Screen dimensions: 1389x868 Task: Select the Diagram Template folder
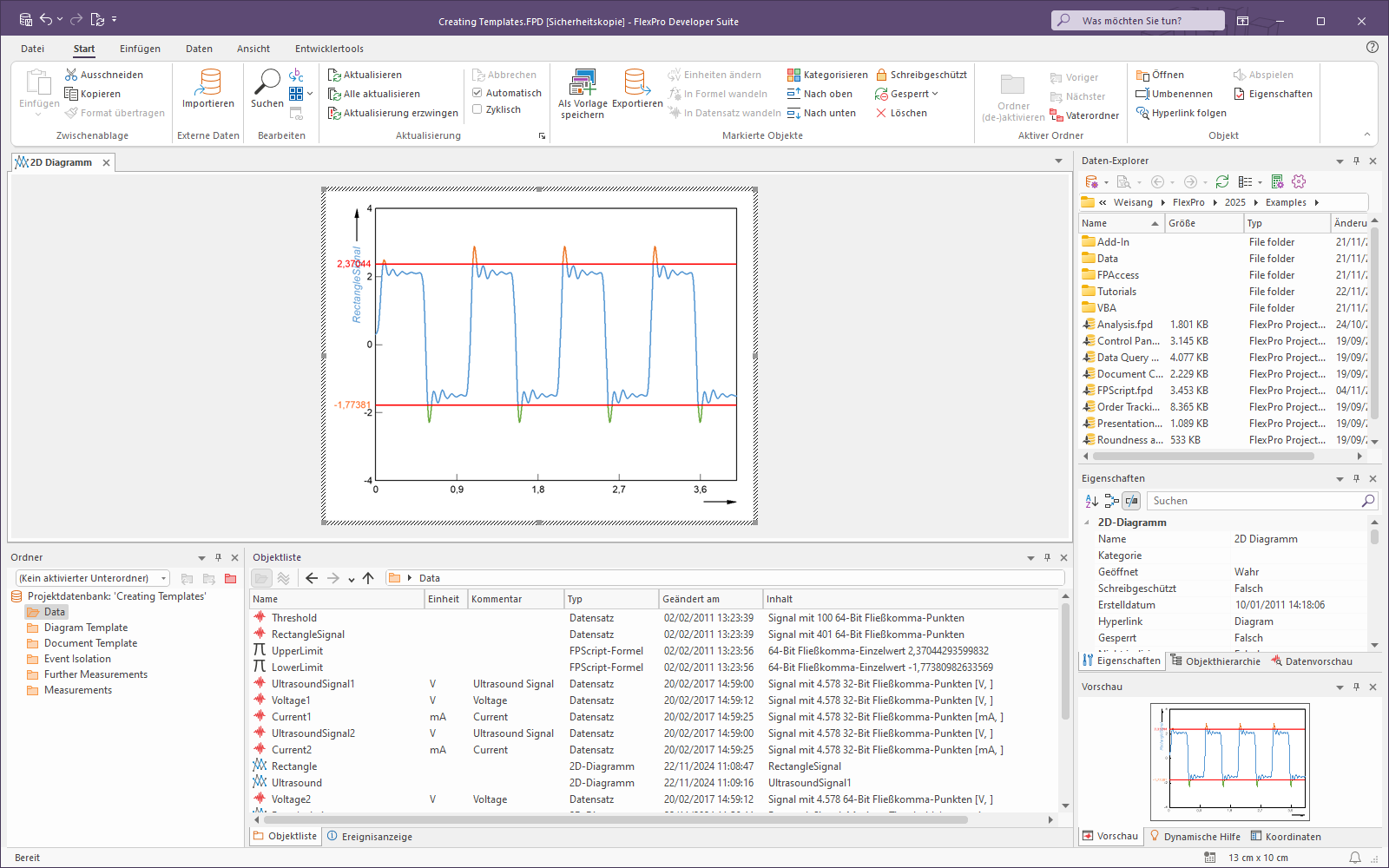click(x=86, y=628)
